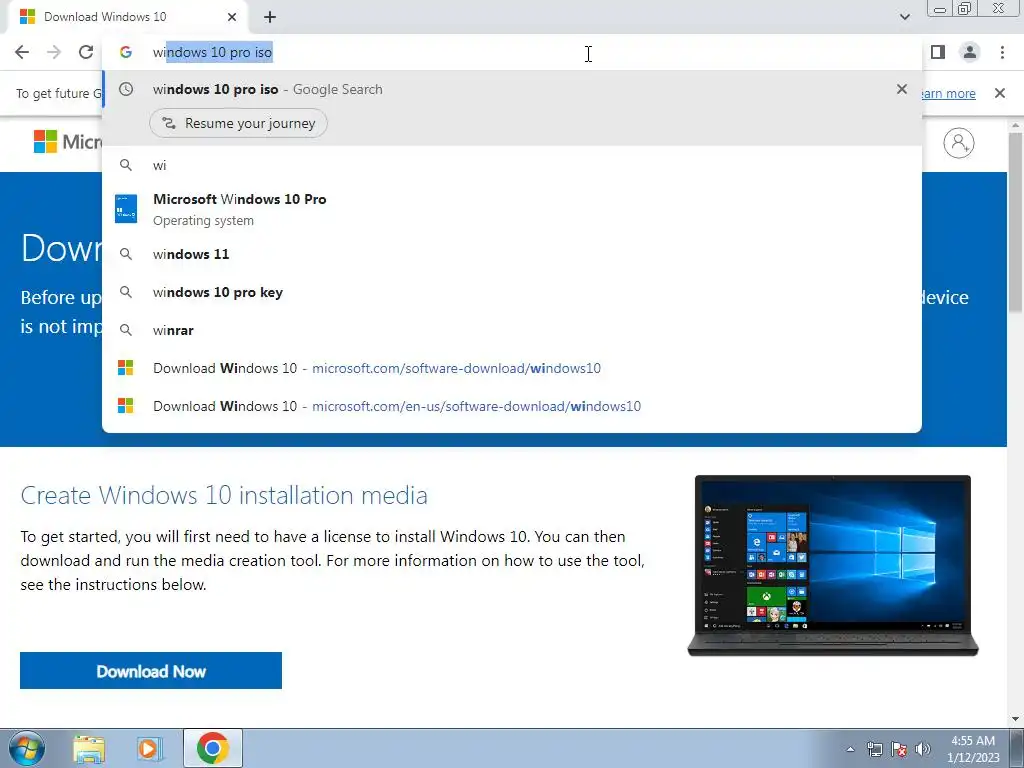This screenshot has height=768, width=1024.
Task: Dismiss the info bar with the X
Action: pyautogui.click(x=1000, y=93)
